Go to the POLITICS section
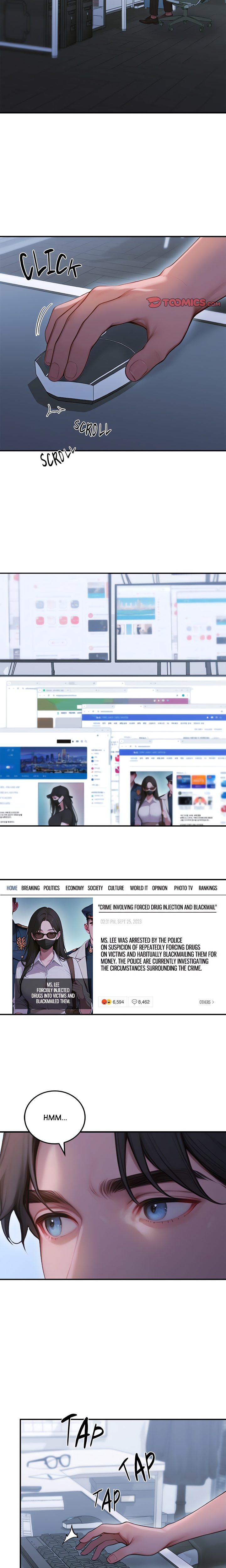 pos(52,888)
